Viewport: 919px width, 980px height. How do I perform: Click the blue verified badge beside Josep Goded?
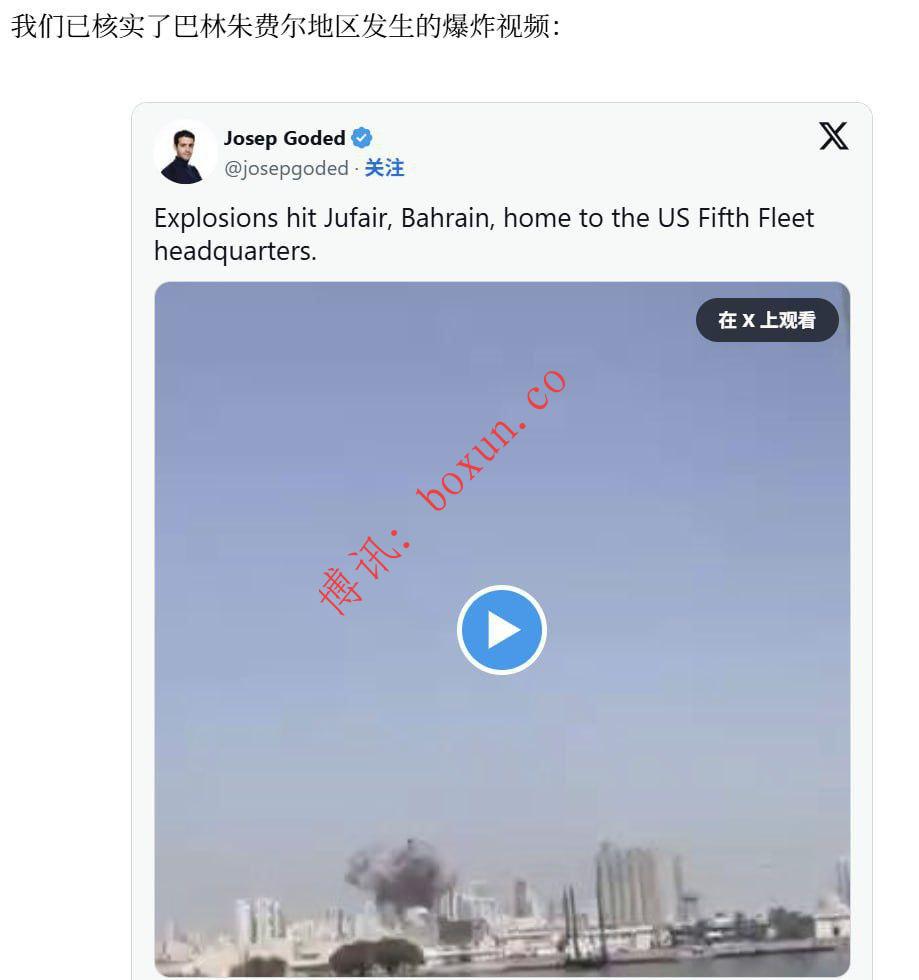(361, 138)
